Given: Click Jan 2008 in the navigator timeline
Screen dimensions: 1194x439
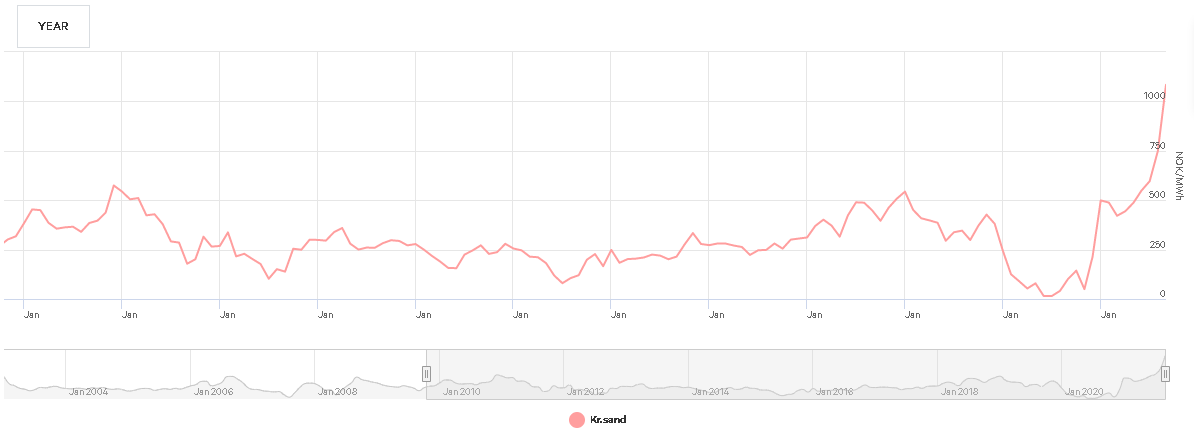Looking at the screenshot, I should point(337,391).
